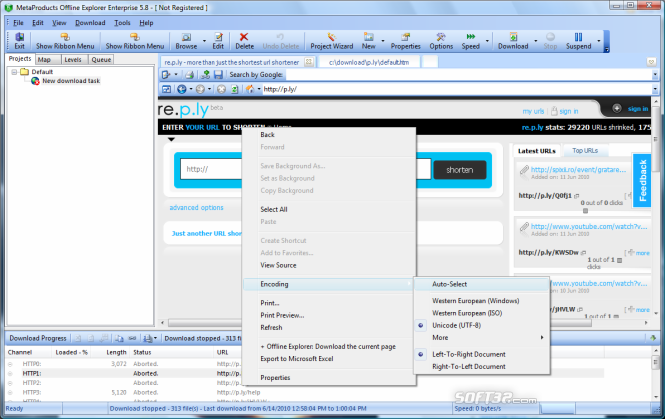Click the sign in link with the black background

(638, 109)
